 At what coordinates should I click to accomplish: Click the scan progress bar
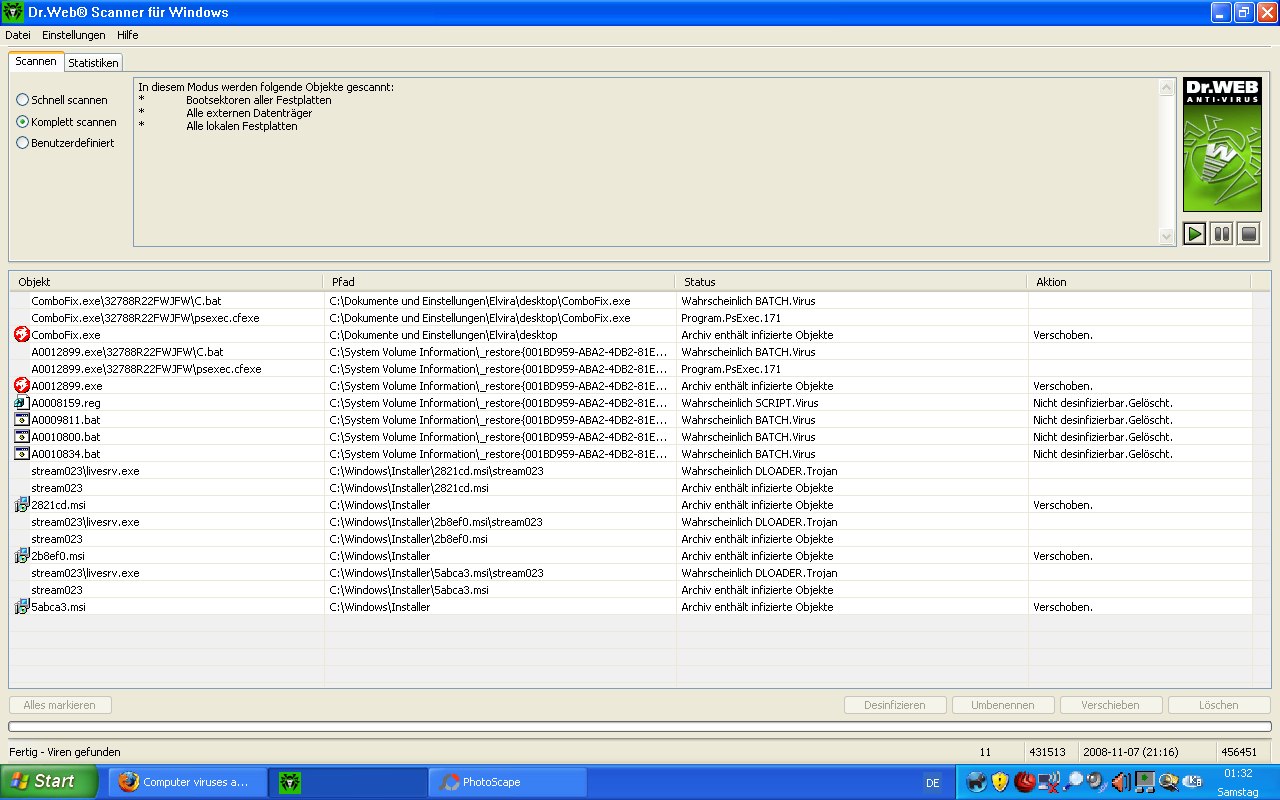(x=640, y=727)
